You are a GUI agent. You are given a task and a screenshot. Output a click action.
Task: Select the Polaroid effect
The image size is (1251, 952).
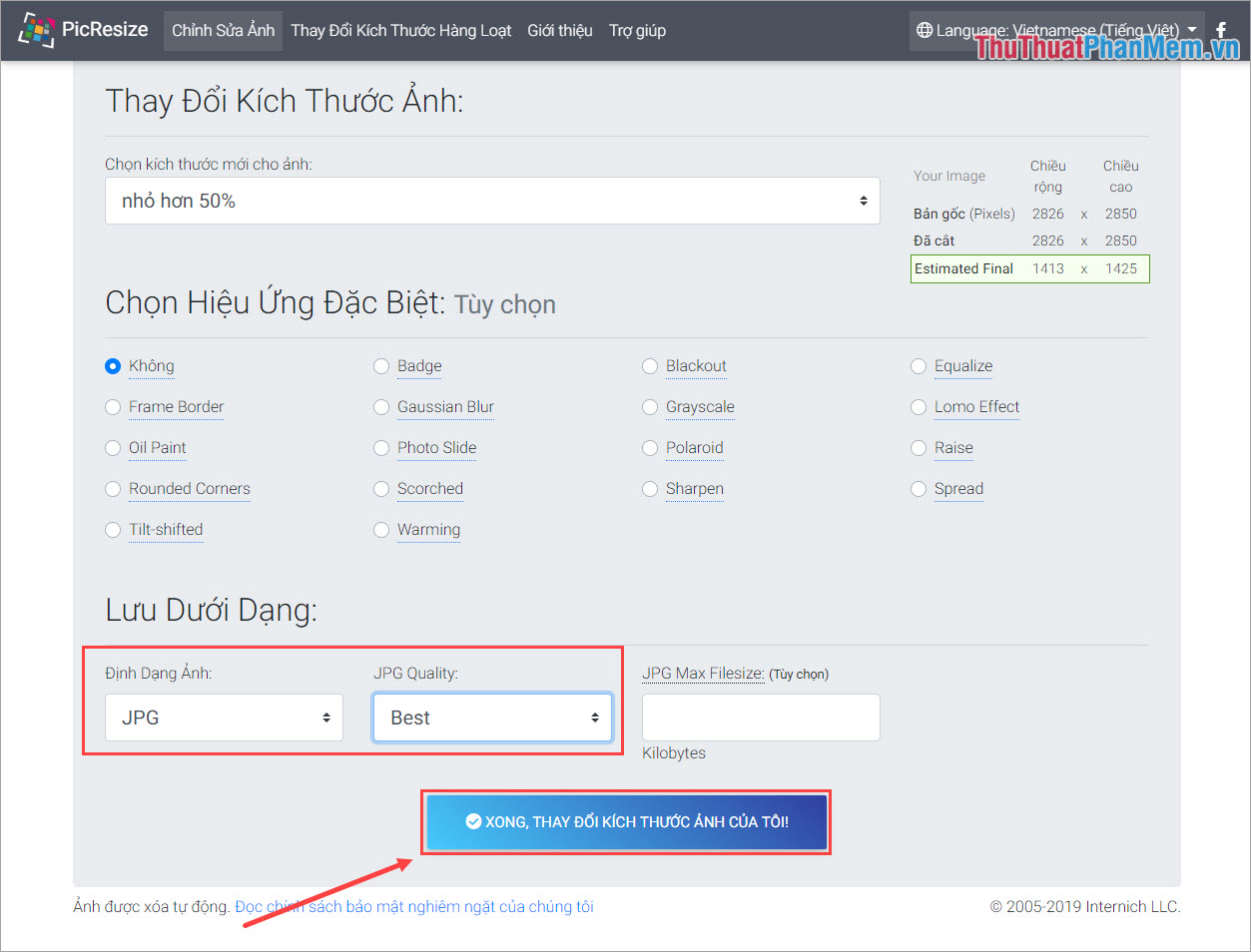click(650, 448)
